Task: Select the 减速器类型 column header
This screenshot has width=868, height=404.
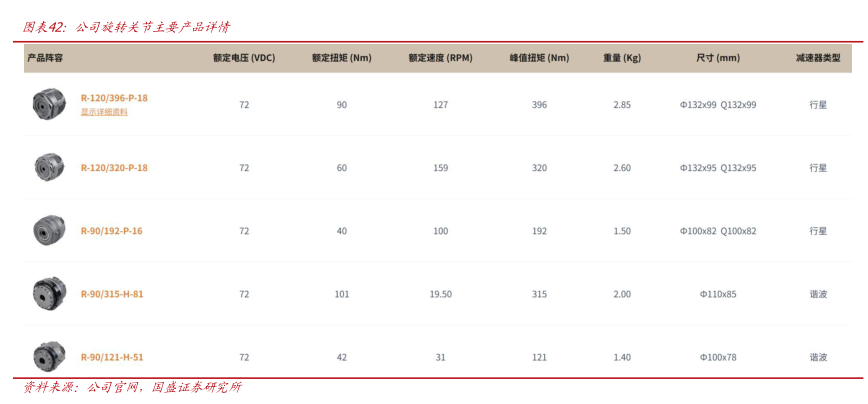Action: [817, 58]
